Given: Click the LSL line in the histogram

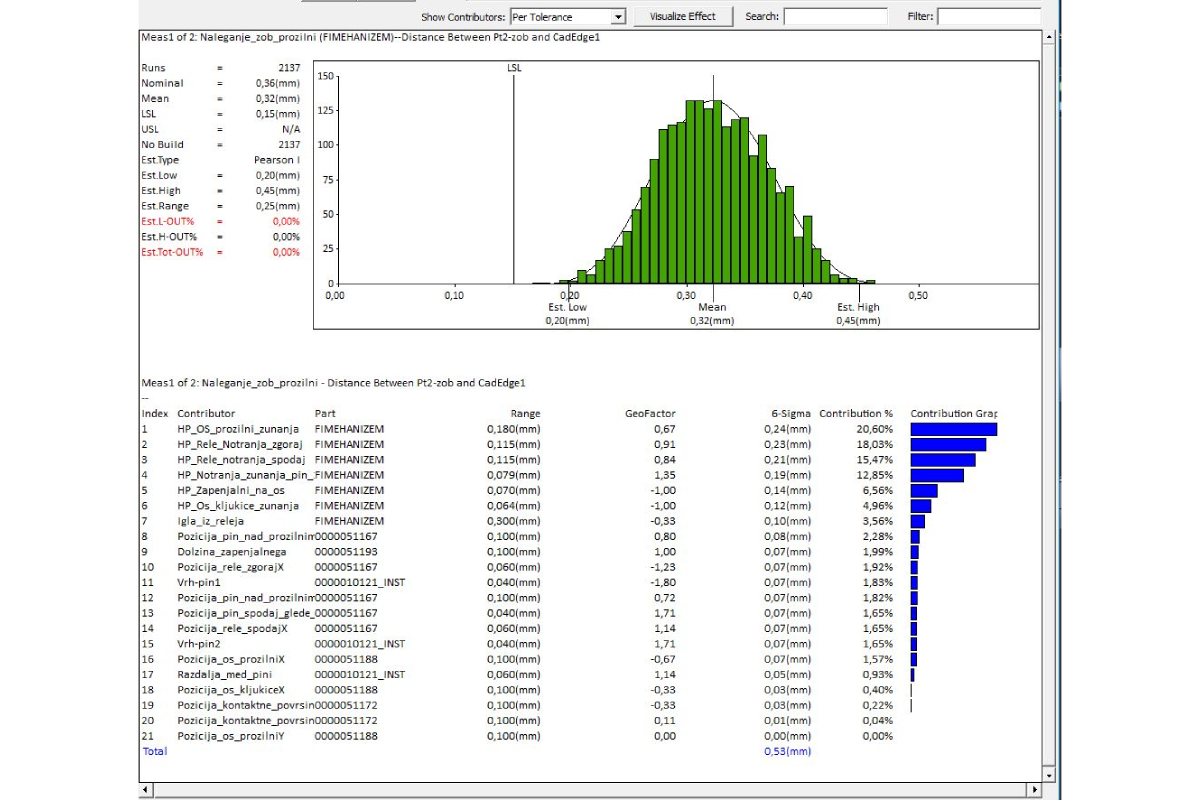Looking at the screenshot, I should pos(514,180).
